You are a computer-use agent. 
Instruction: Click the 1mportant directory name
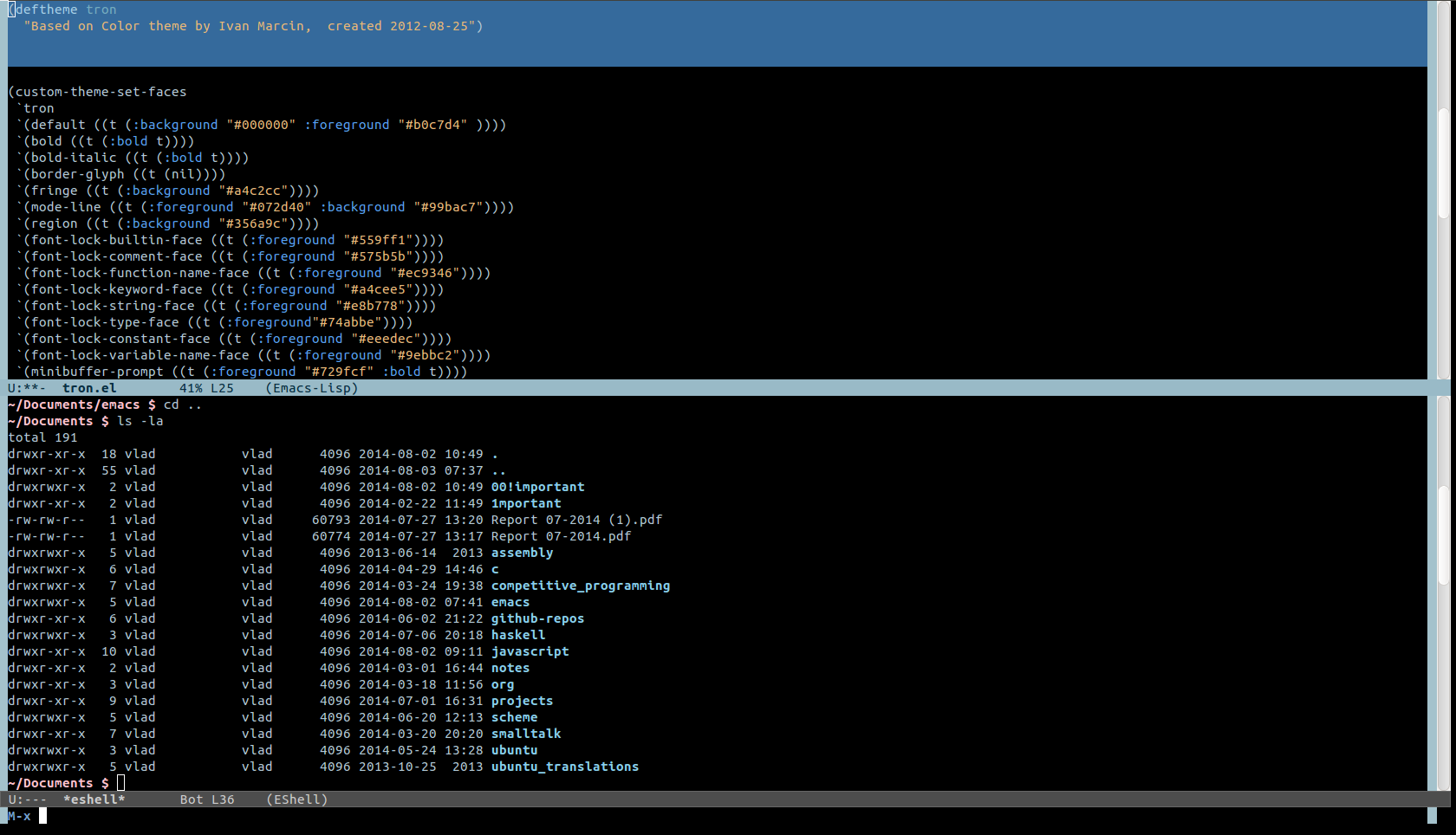526,503
